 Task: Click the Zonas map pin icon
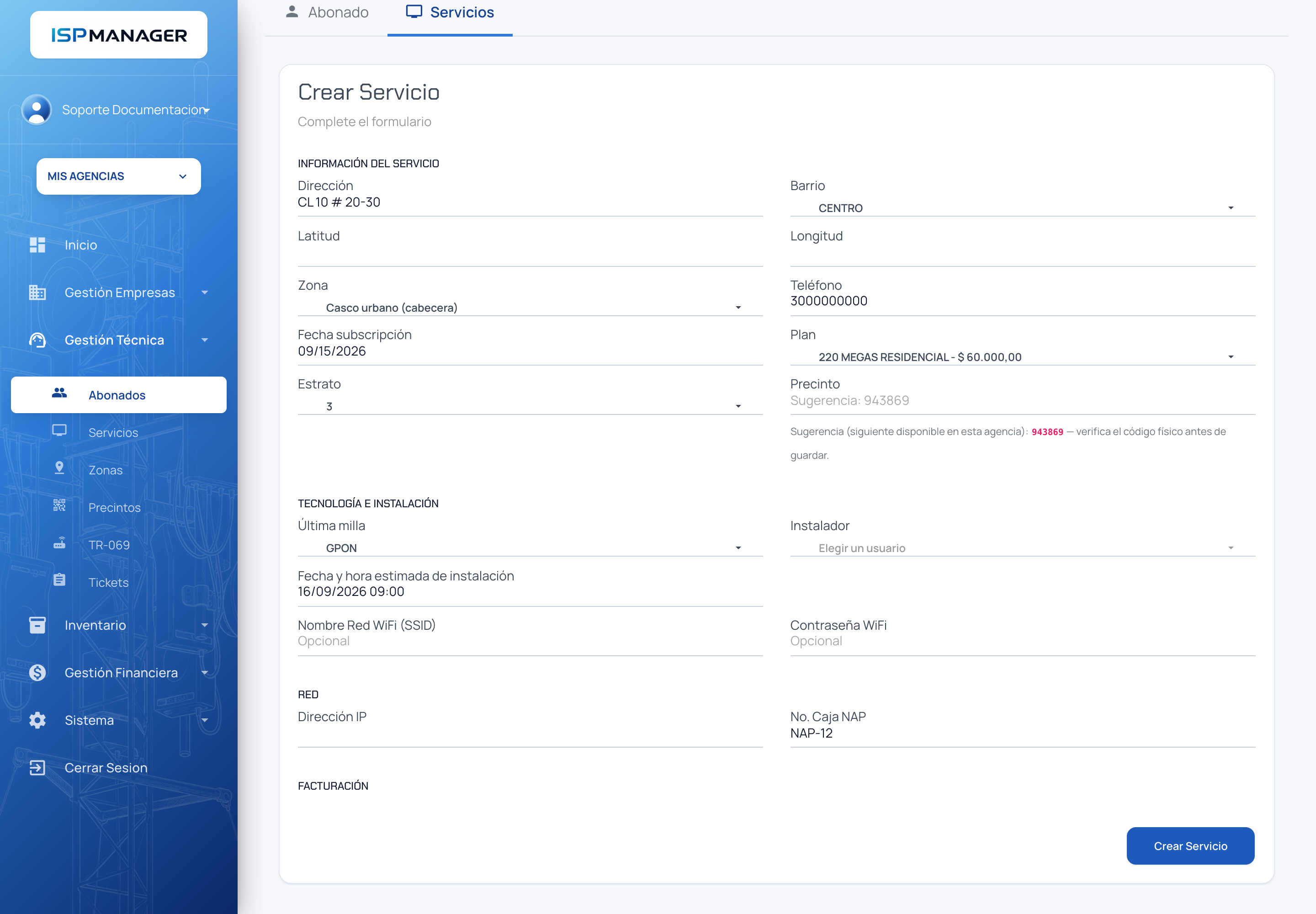pyautogui.click(x=59, y=468)
